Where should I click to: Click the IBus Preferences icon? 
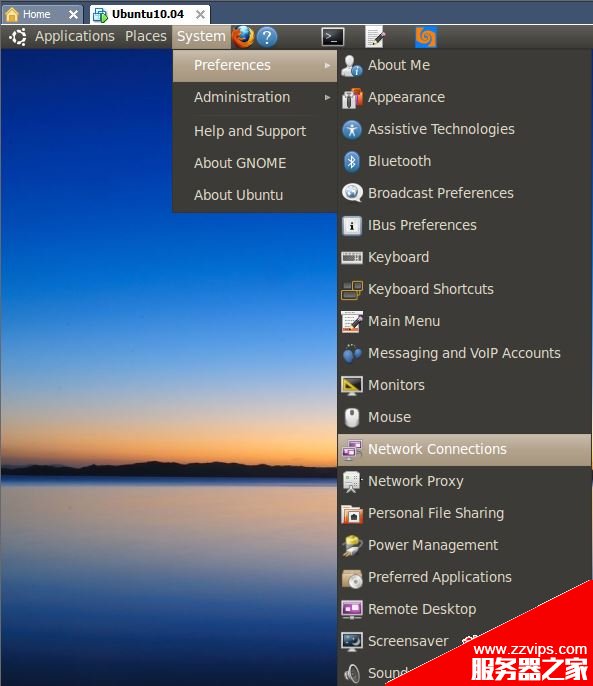pyautogui.click(x=352, y=226)
